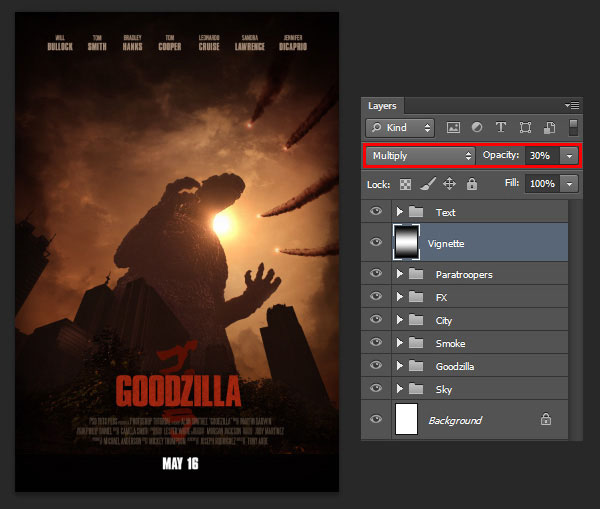The width and height of the screenshot is (600, 509).
Task: Hide the Vignette layer
Action: point(376,242)
